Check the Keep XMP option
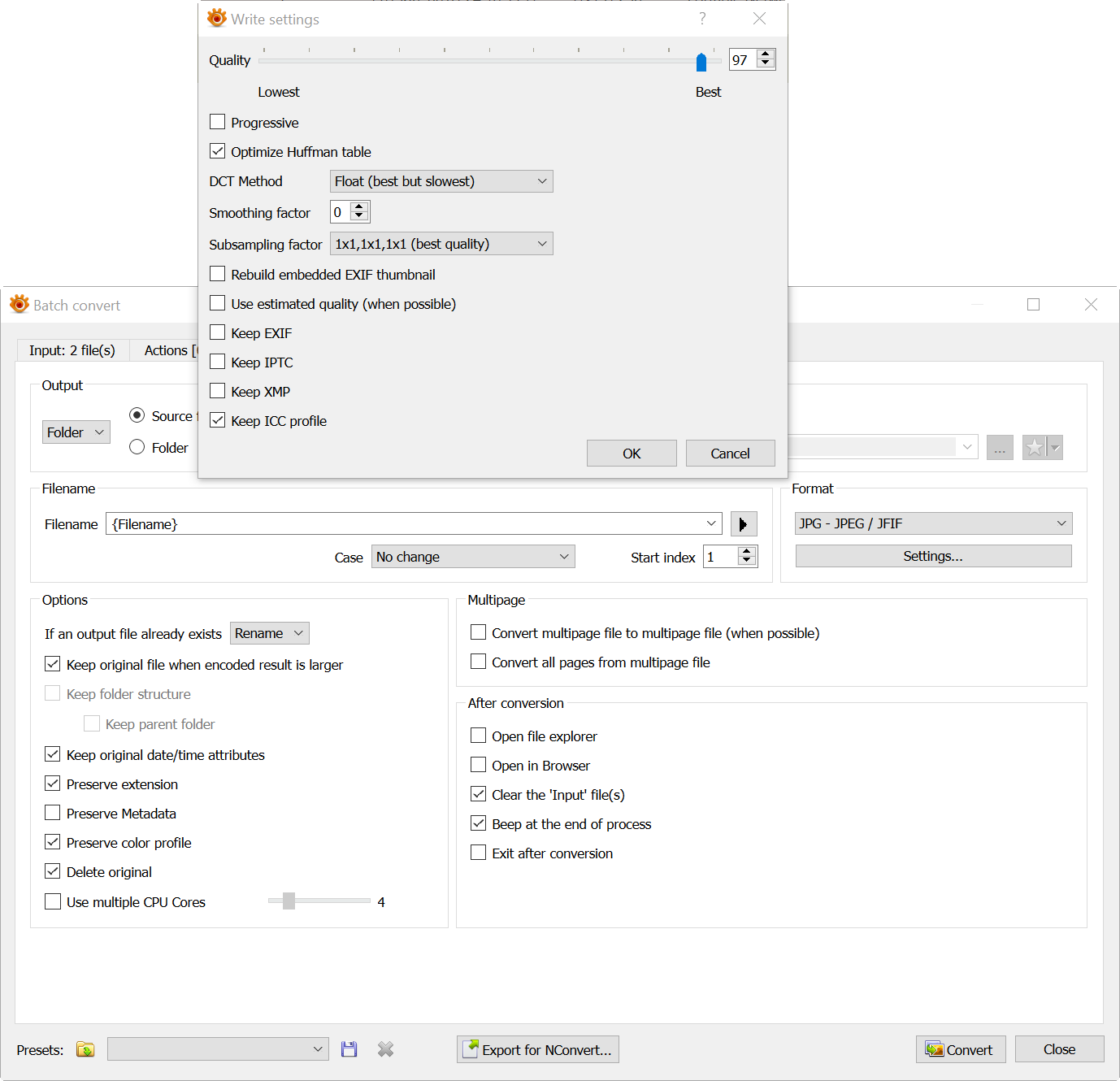This screenshot has width=1120, height=1081. [218, 391]
